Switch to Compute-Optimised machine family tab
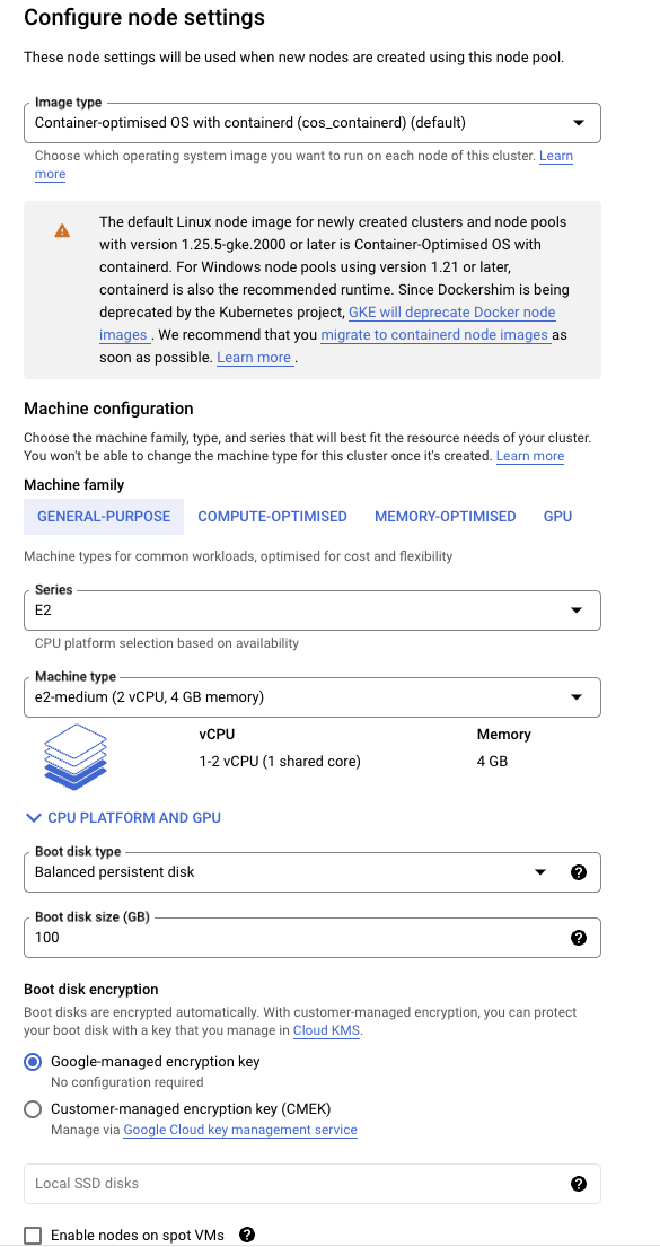 (x=272, y=516)
